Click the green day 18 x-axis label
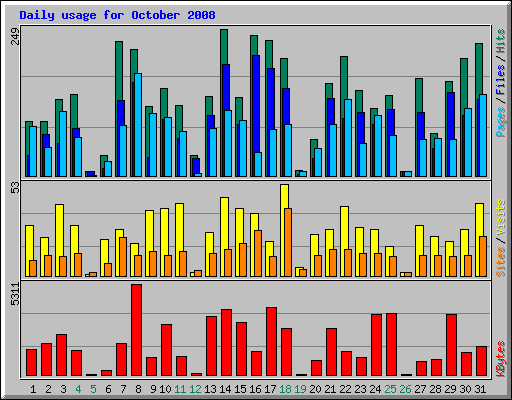 coord(285,389)
